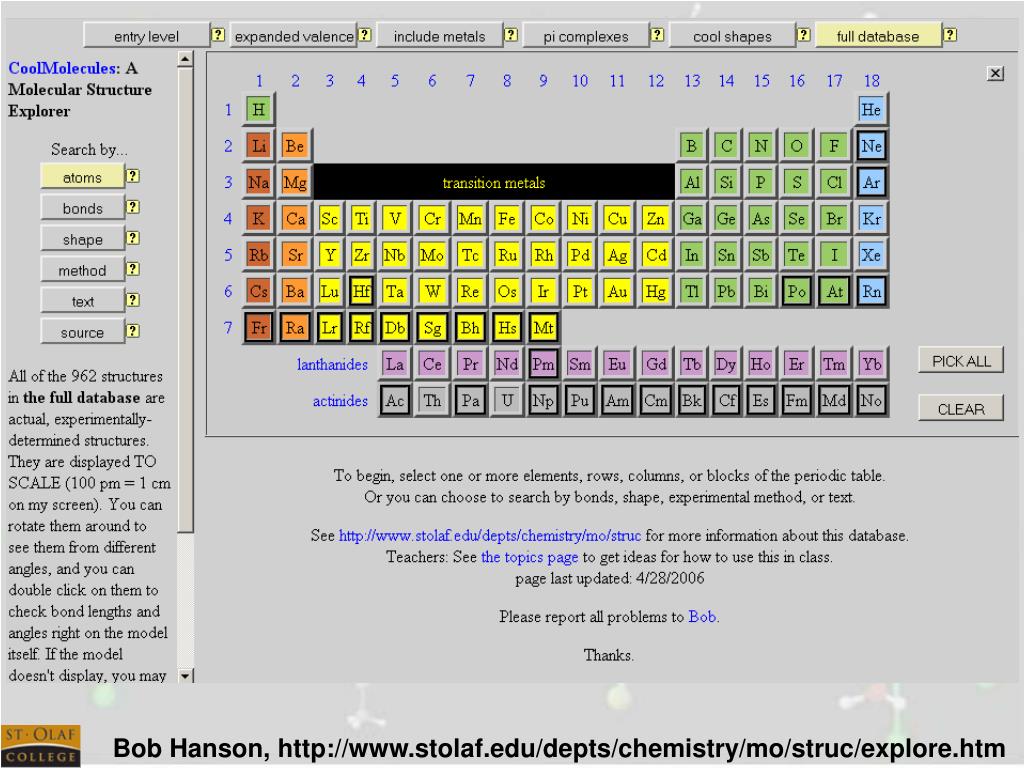Open help for entry level tab
Viewport: 1024px width, 768px height.
tap(219, 35)
